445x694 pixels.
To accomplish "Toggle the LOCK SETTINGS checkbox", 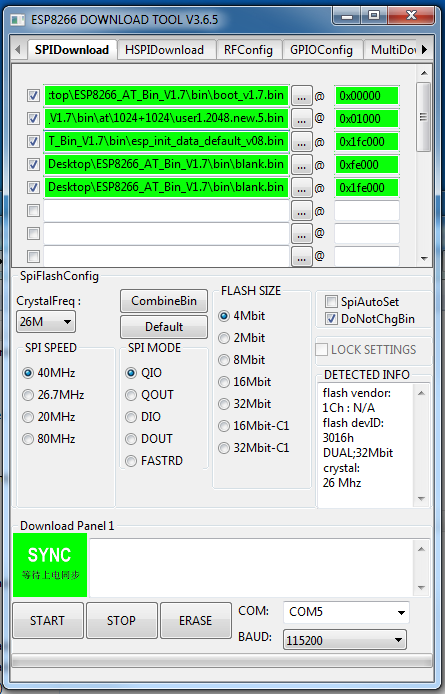I will [x=321, y=350].
